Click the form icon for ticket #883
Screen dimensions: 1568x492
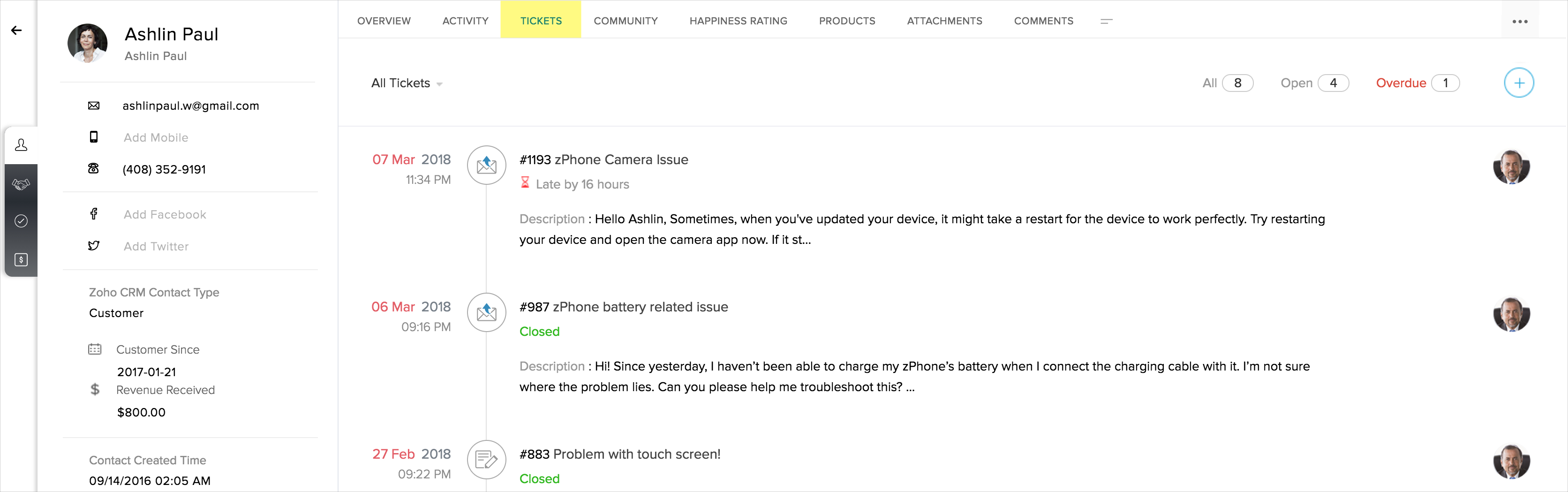pyautogui.click(x=486, y=460)
